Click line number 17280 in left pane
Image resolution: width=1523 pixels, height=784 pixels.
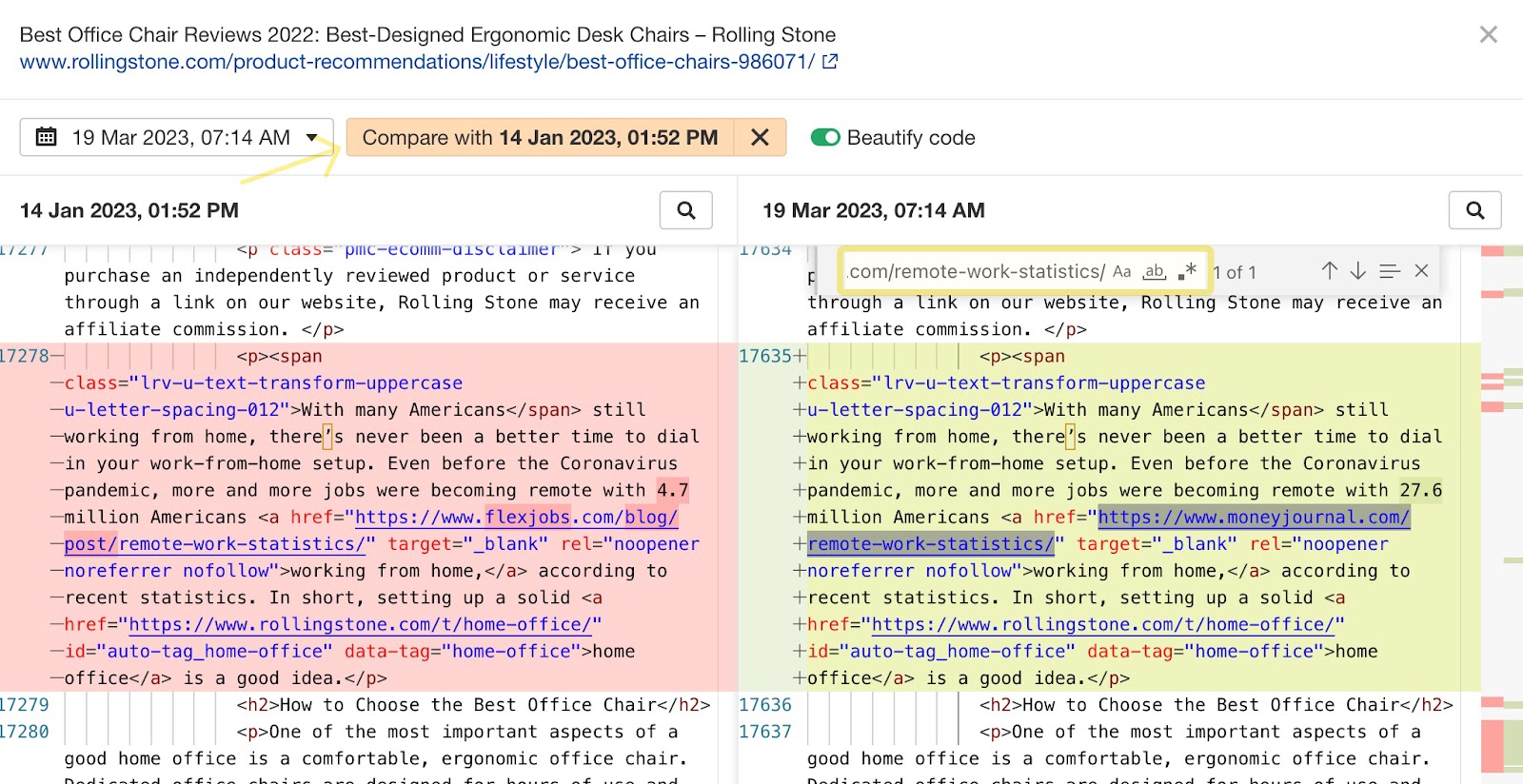coord(24,732)
